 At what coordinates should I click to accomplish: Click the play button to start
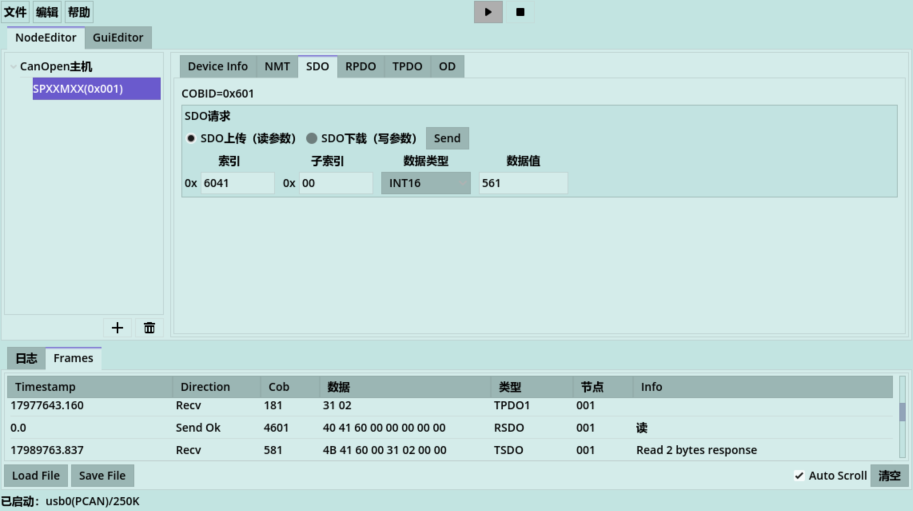point(488,12)
